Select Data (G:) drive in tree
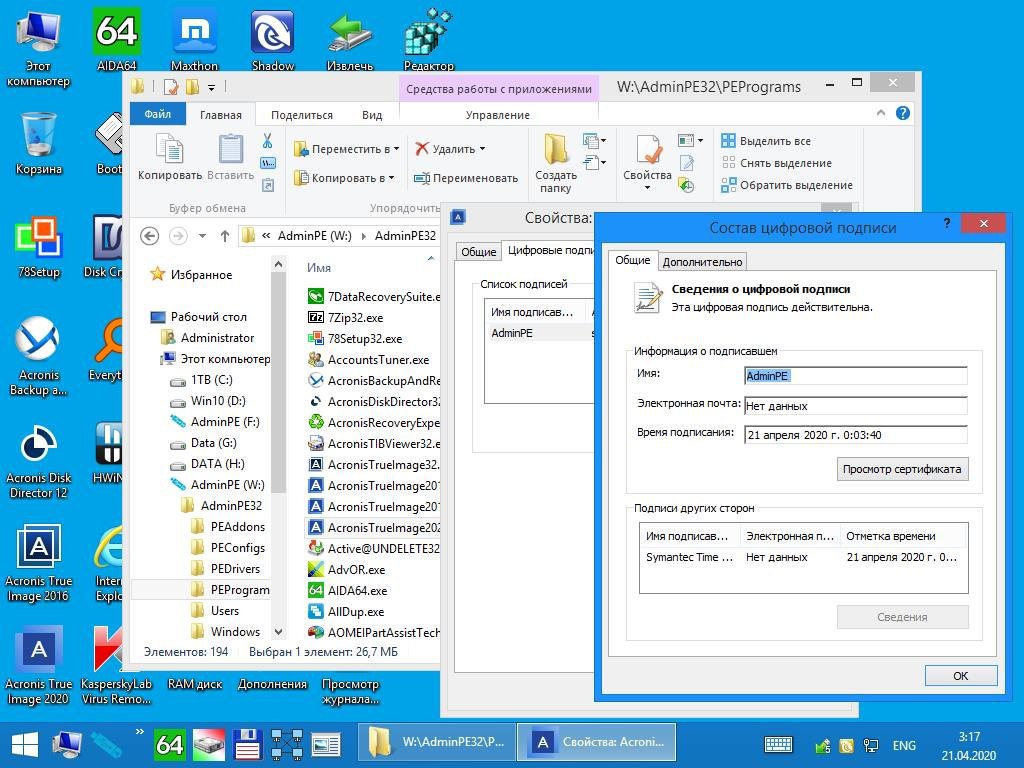 [x=204, y=443]
